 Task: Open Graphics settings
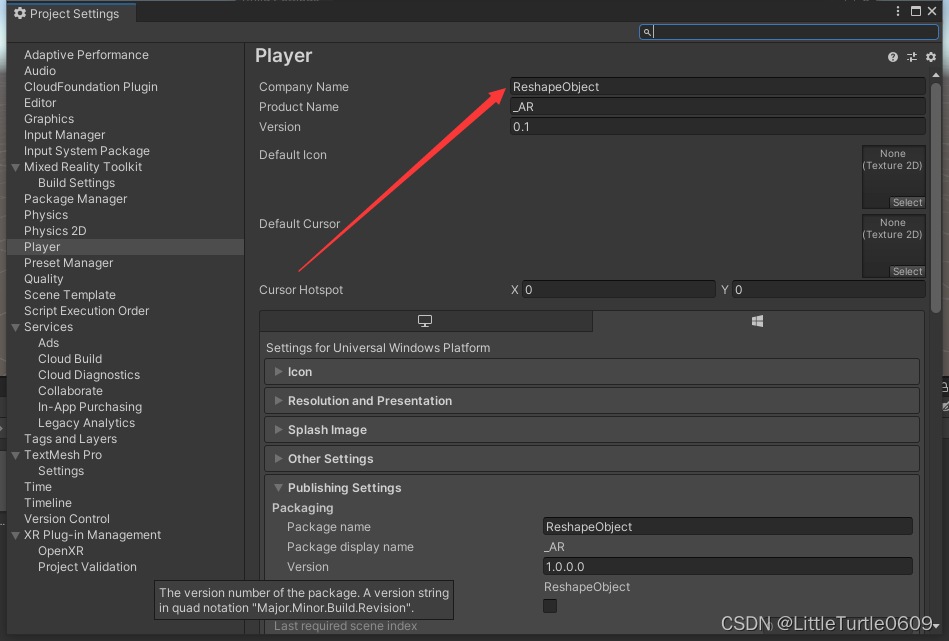(x=49, y=119)
